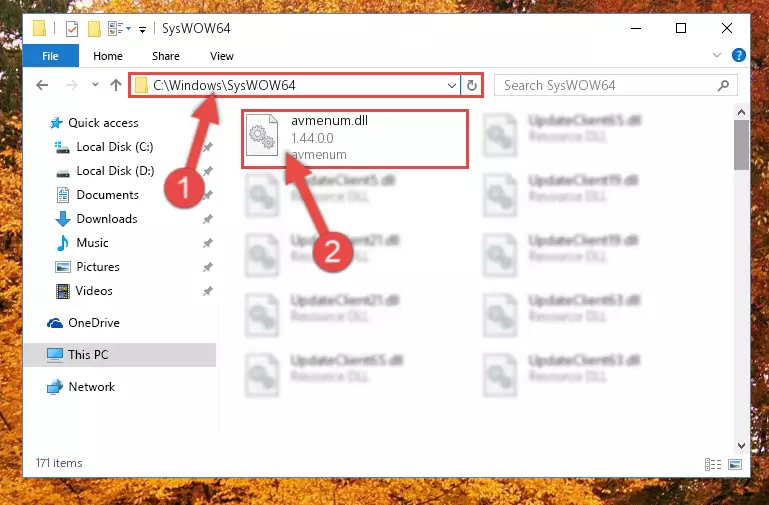
Task: Select This PC in navigation pane
Action: 120,354
